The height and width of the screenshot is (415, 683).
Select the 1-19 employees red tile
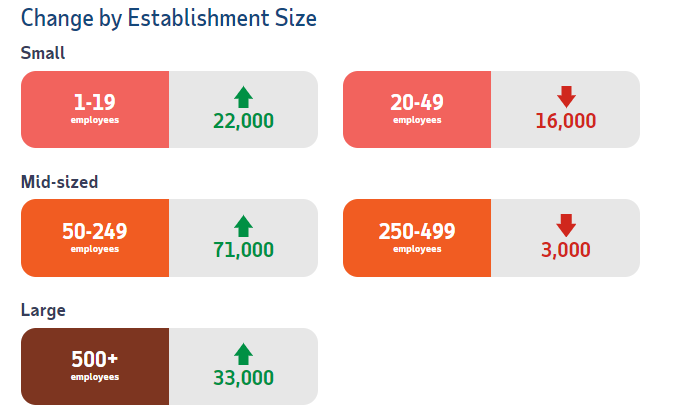95,109
